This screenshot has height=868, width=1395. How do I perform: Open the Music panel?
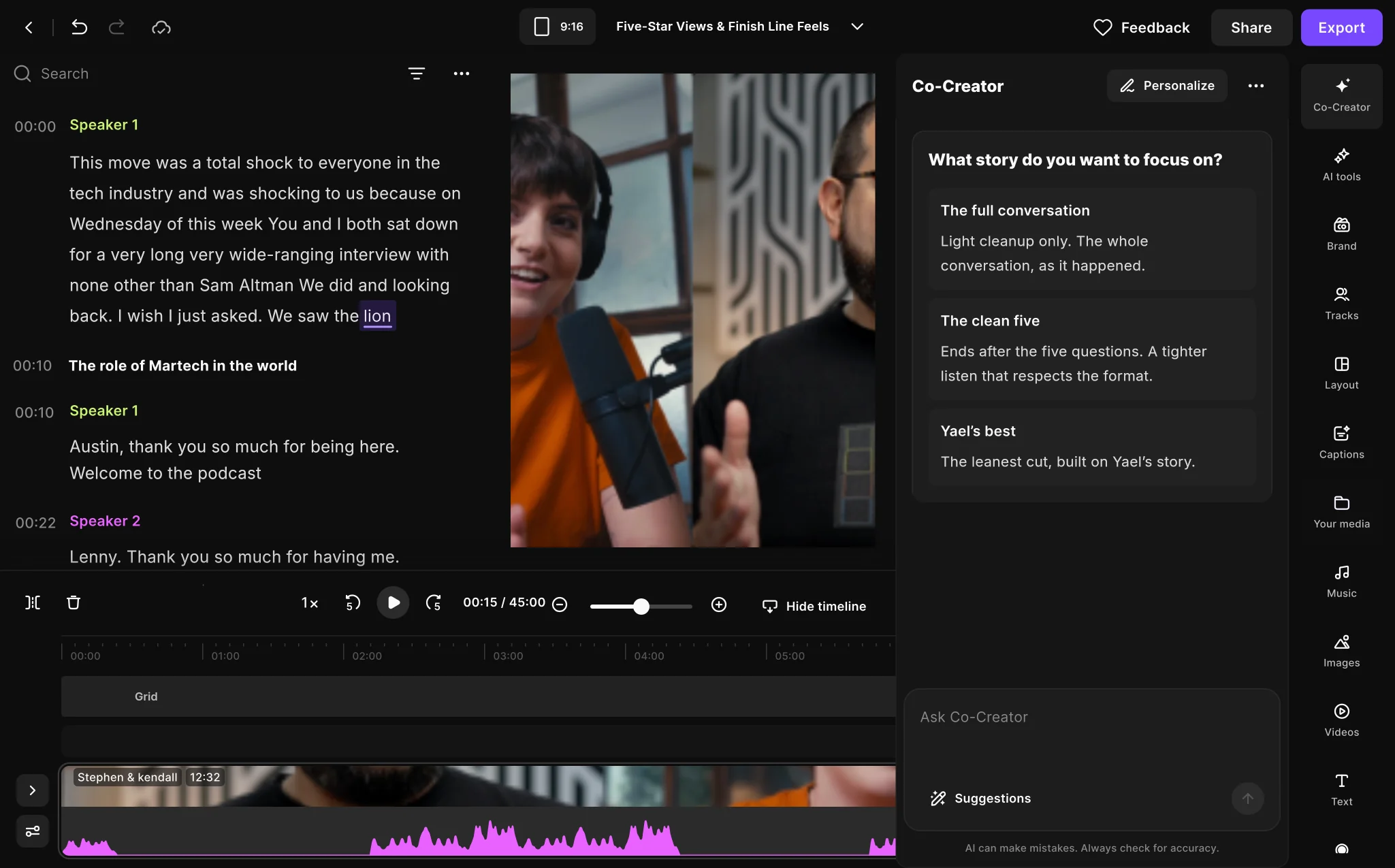1341,581
